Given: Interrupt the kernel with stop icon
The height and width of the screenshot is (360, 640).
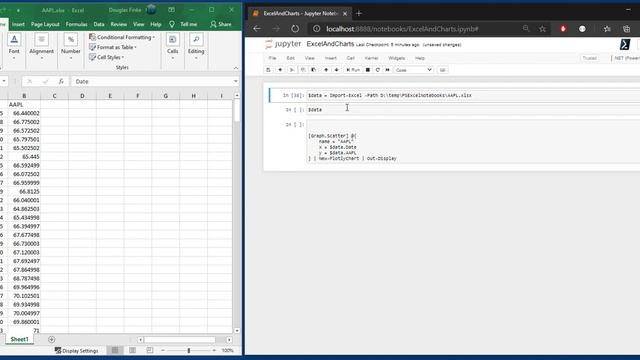Looking at the screenshot, I should (x=367, y=70).
